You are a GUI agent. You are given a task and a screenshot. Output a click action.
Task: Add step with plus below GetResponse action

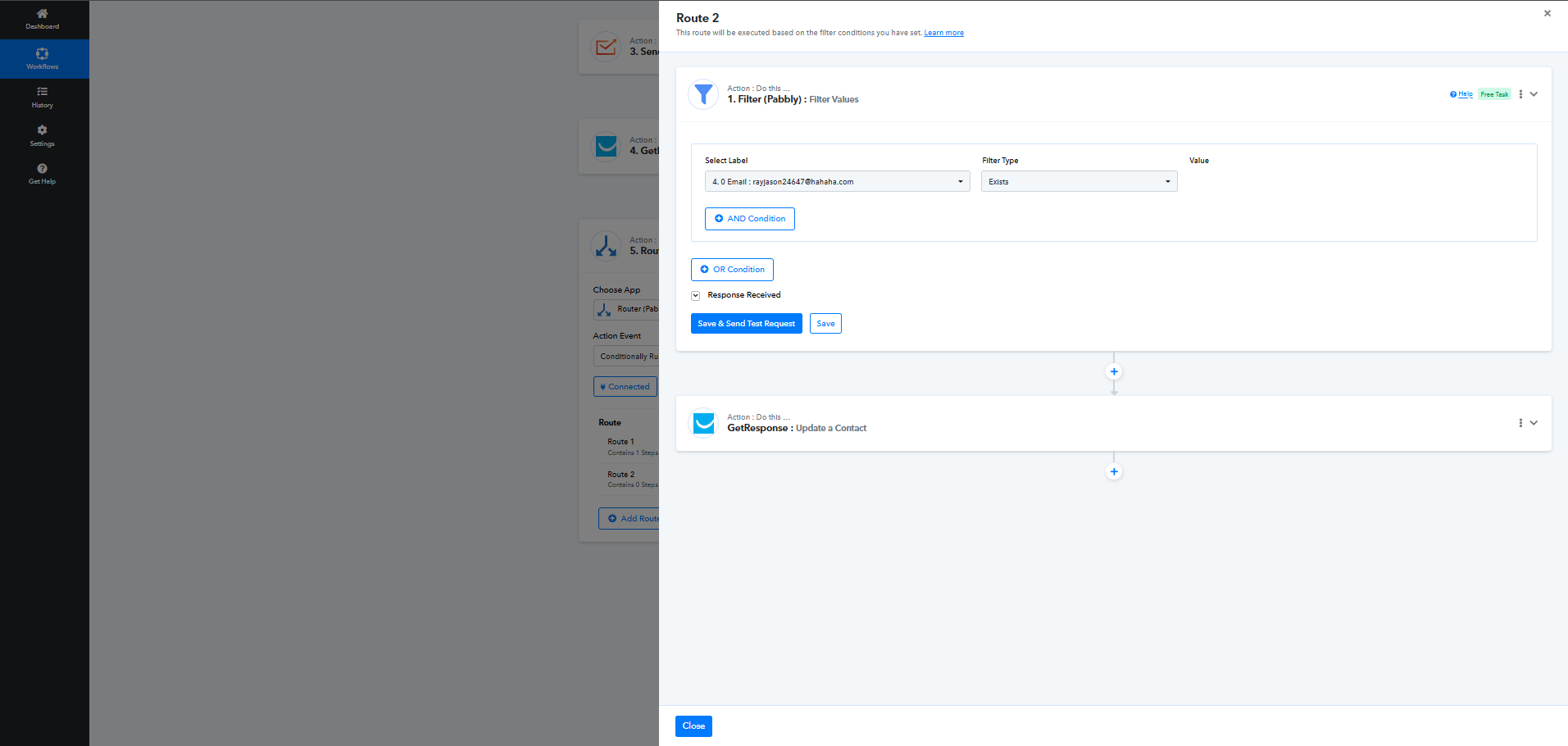tap(1114, 471)
